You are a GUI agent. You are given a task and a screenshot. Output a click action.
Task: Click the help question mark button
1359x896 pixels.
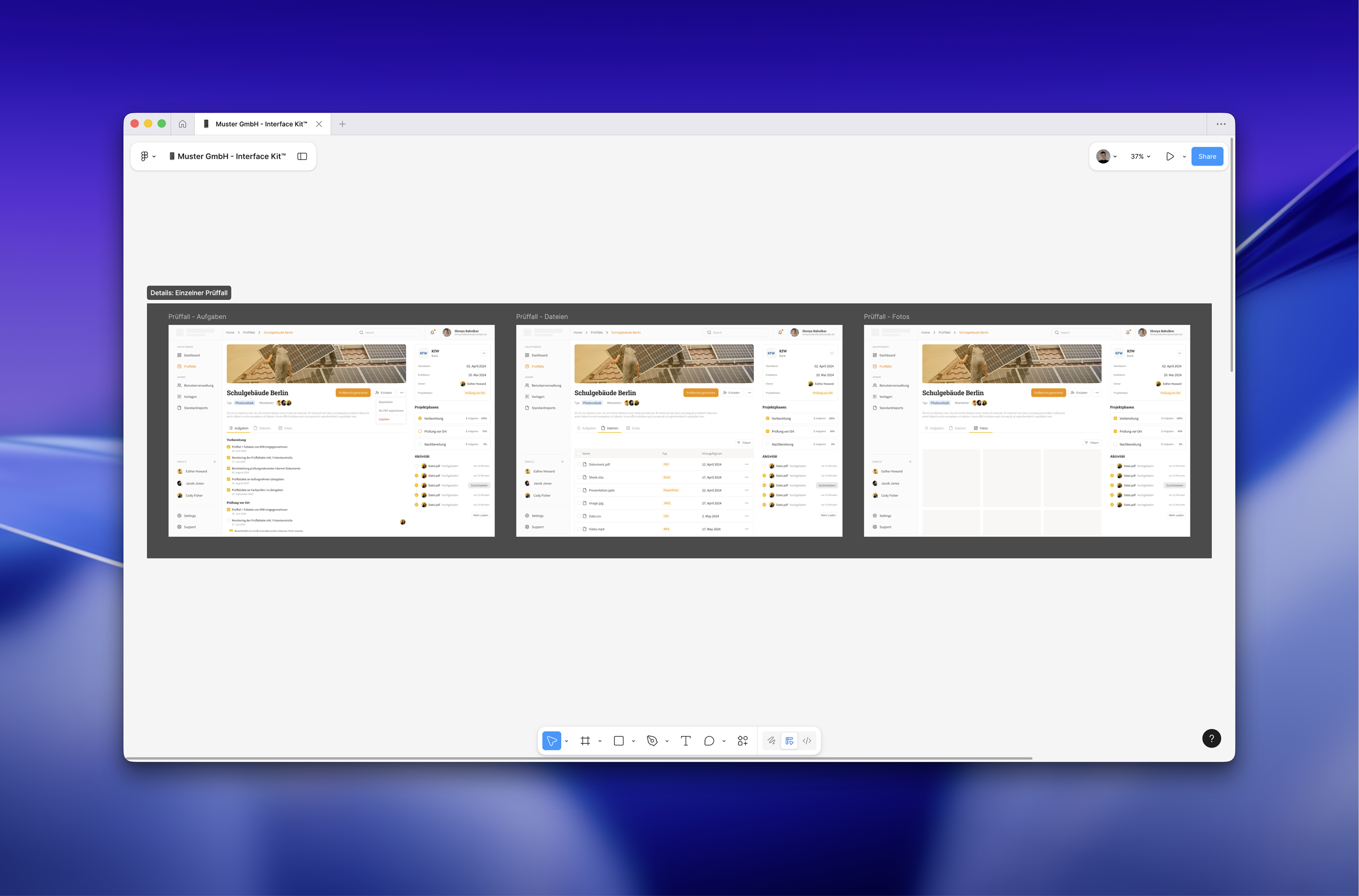[1211, 738]
